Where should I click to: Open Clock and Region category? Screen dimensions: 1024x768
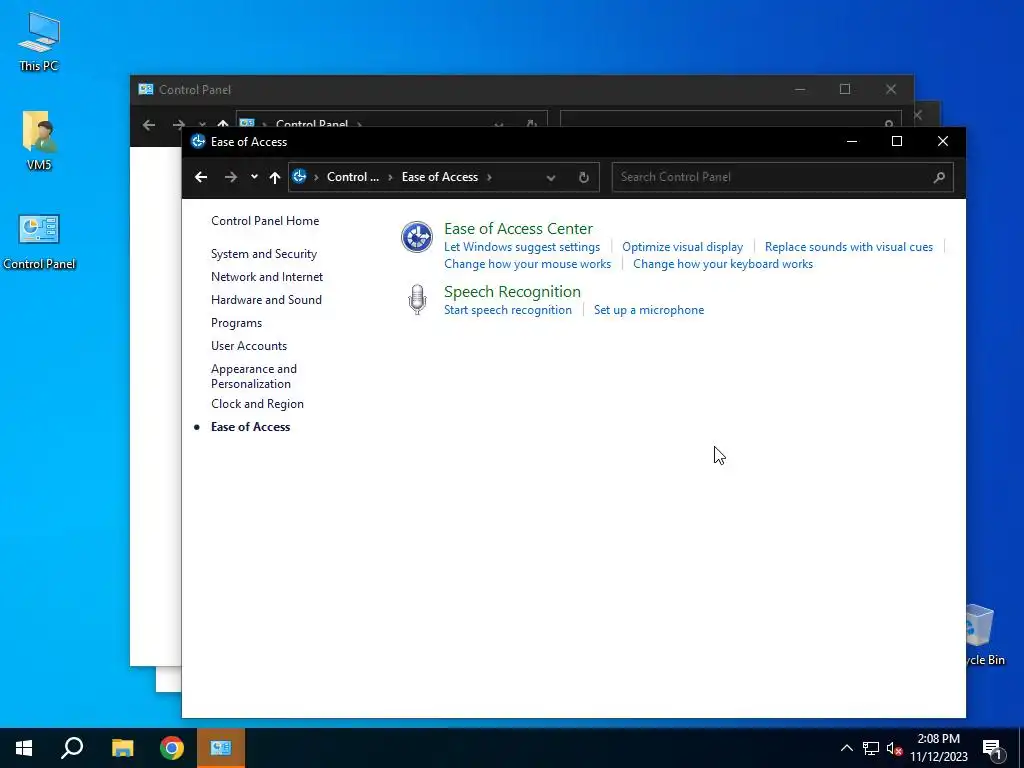(257, 404)
